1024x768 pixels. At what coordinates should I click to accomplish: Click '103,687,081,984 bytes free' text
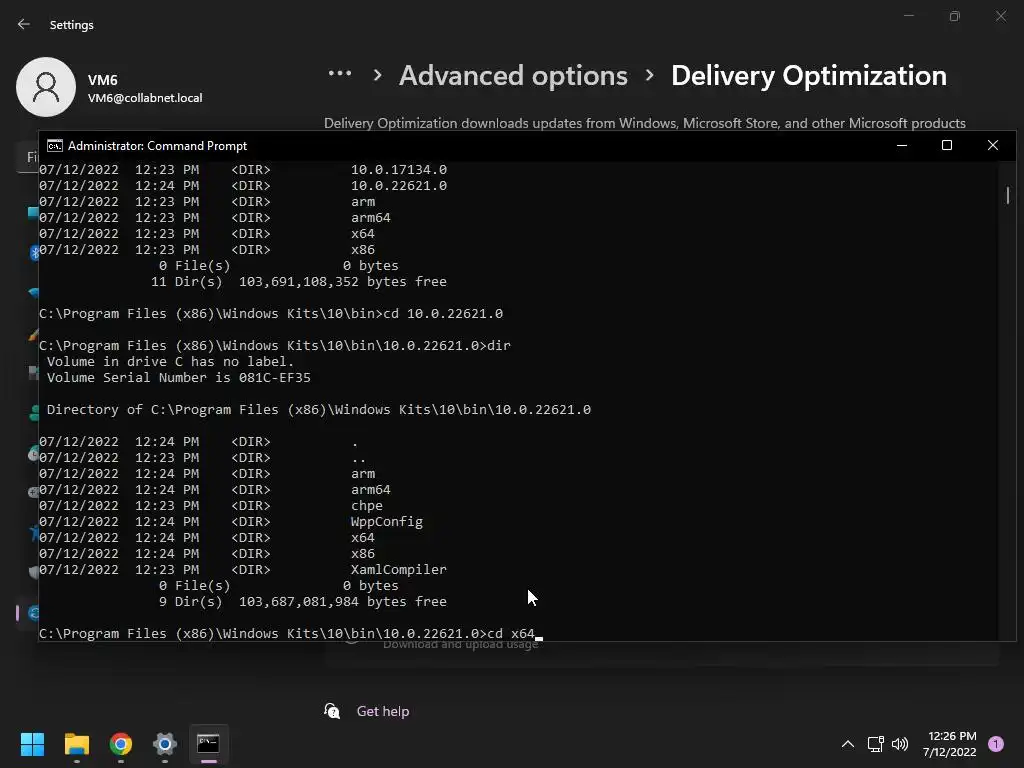click(342, 601)
